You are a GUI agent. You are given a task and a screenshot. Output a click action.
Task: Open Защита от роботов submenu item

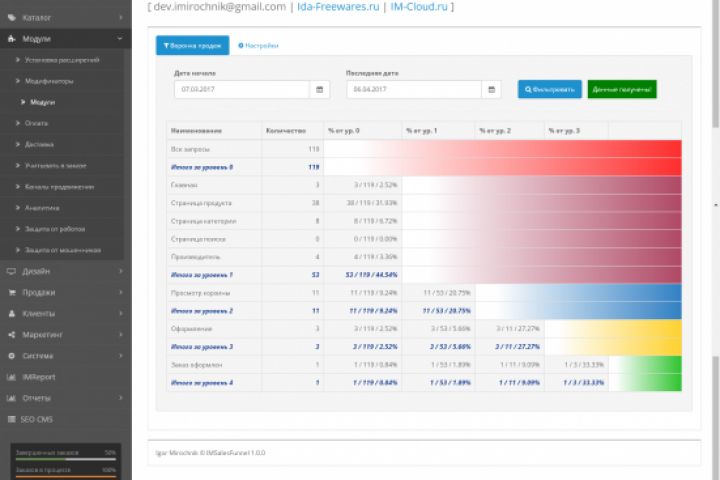(x=62, y=229)
